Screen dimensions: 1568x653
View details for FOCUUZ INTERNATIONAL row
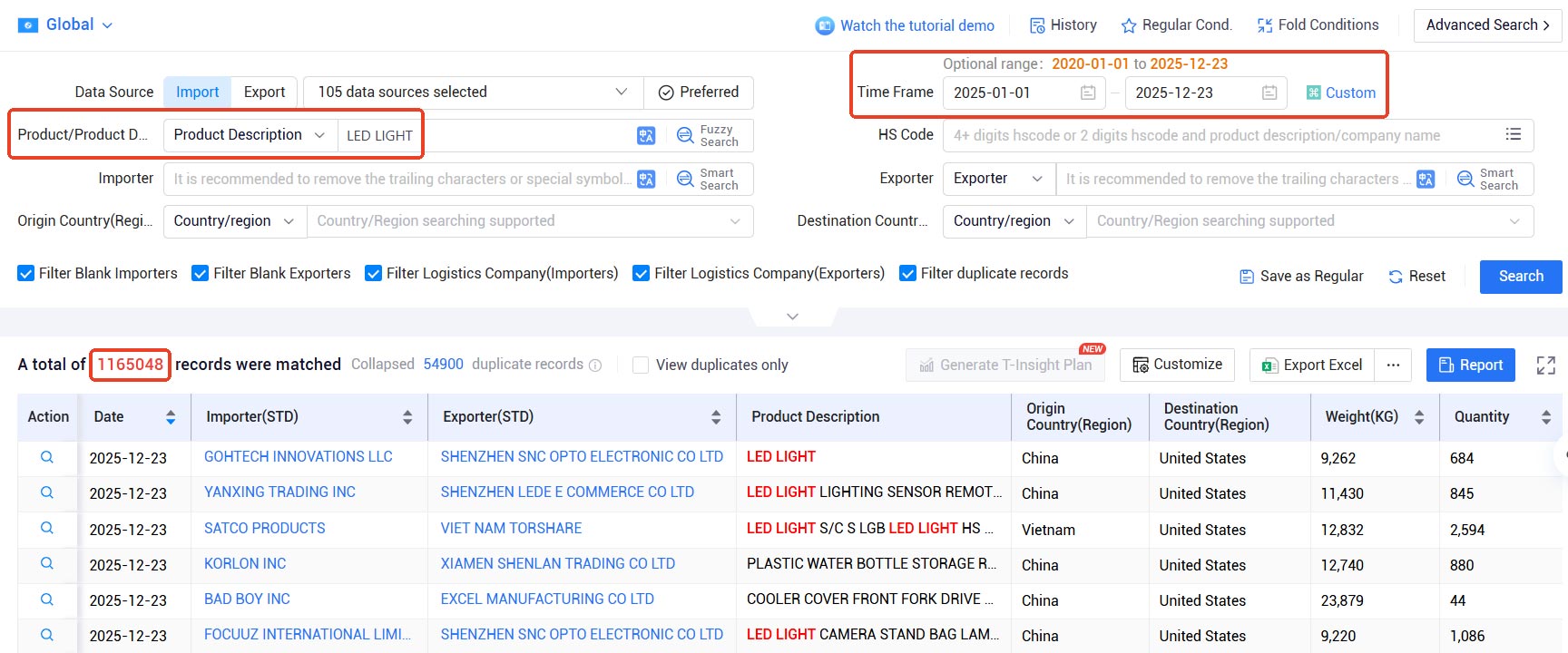(x=47, y=634)
